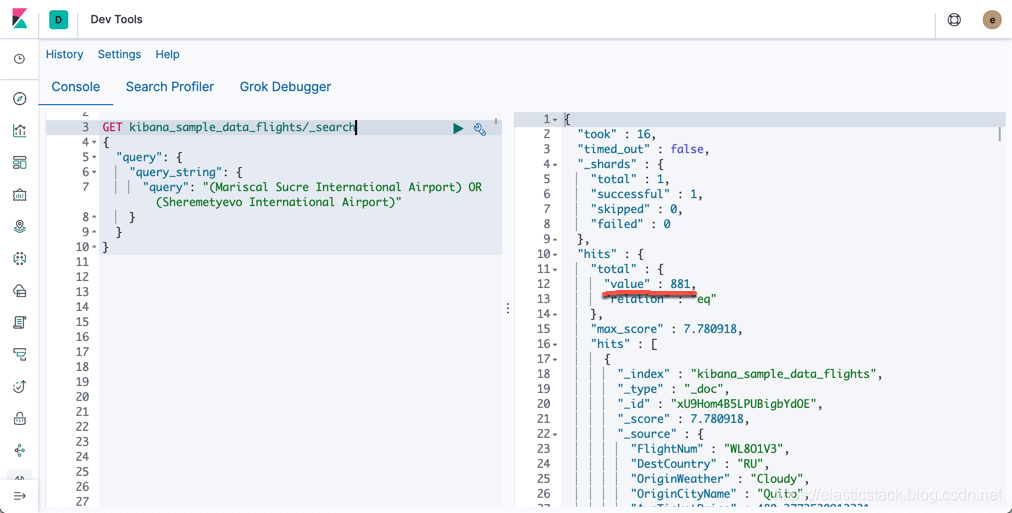Open Infrastructure icon in sidebar
Image resolution: width=1012 pixels, height=513 pixels.
pos(19,291)
